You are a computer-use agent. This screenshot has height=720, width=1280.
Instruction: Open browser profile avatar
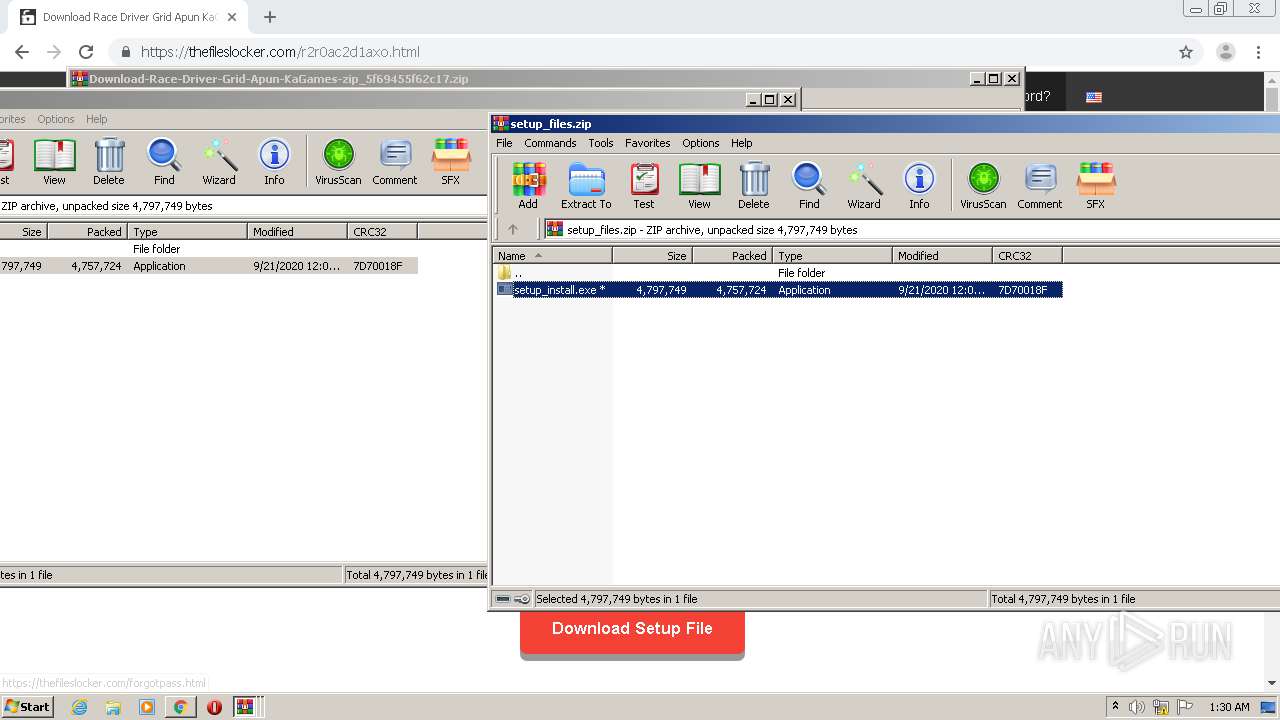(x=1225, y=52)
